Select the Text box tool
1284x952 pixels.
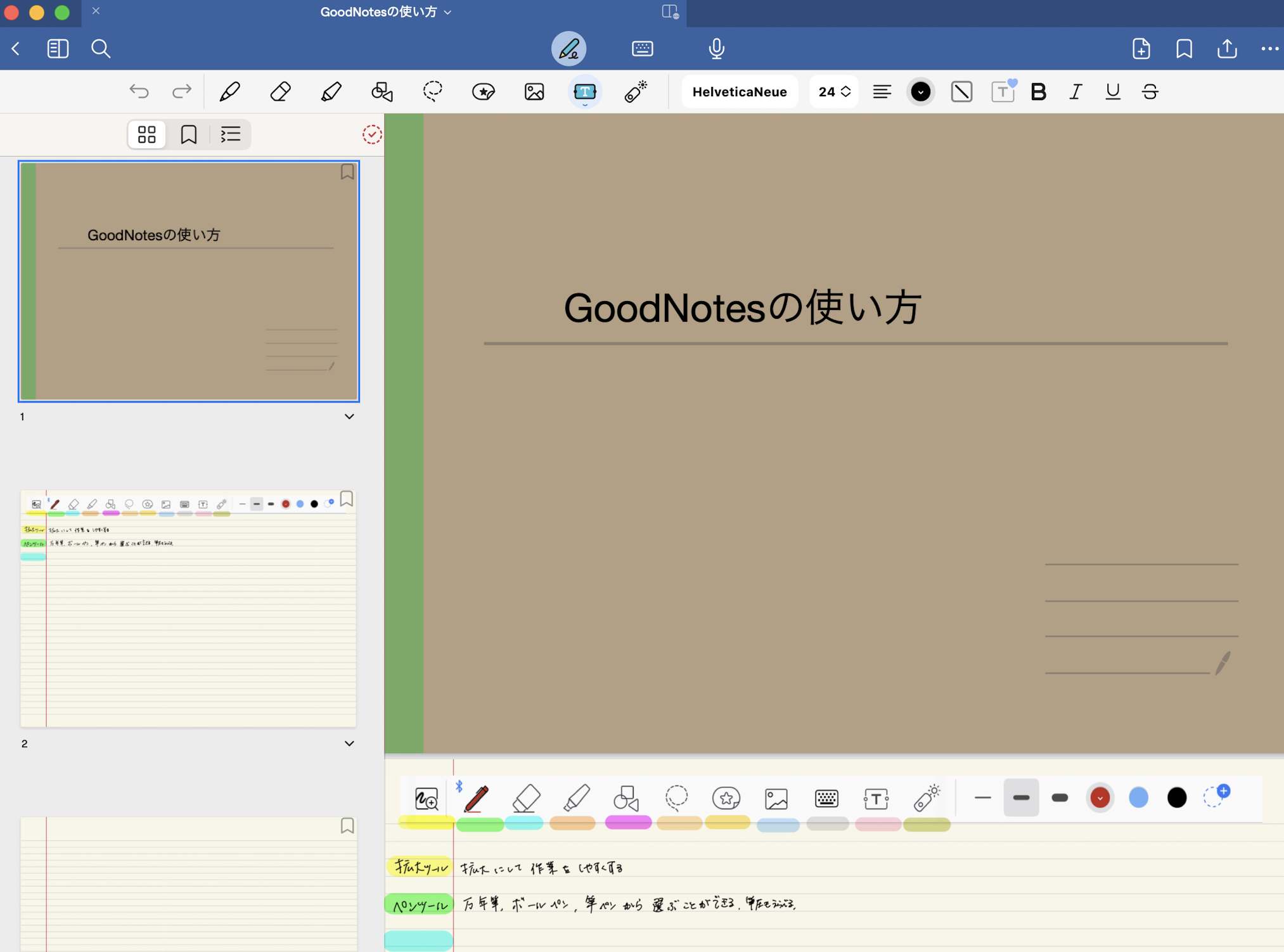(584, 92)
